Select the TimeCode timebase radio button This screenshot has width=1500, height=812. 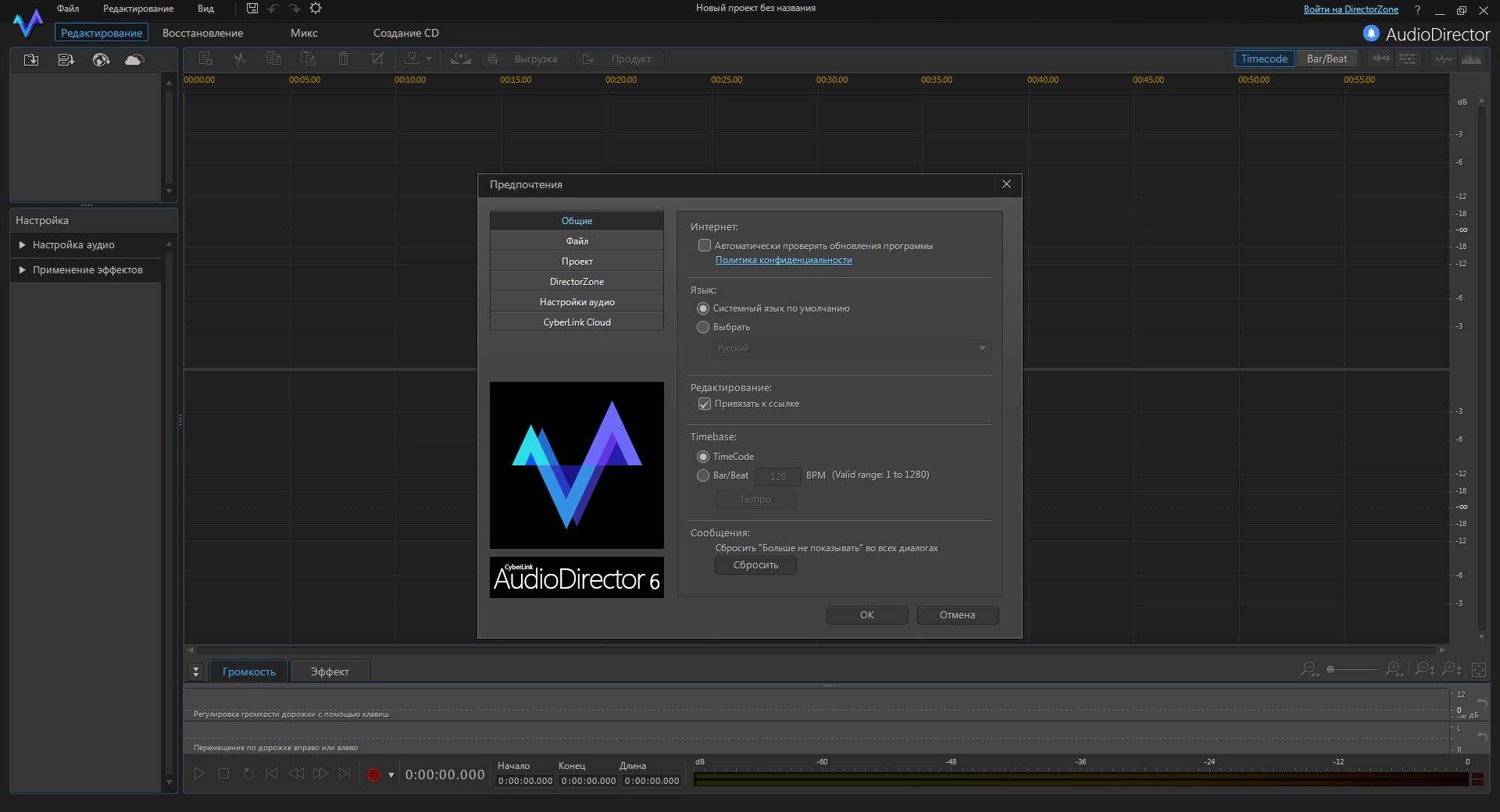703,457
